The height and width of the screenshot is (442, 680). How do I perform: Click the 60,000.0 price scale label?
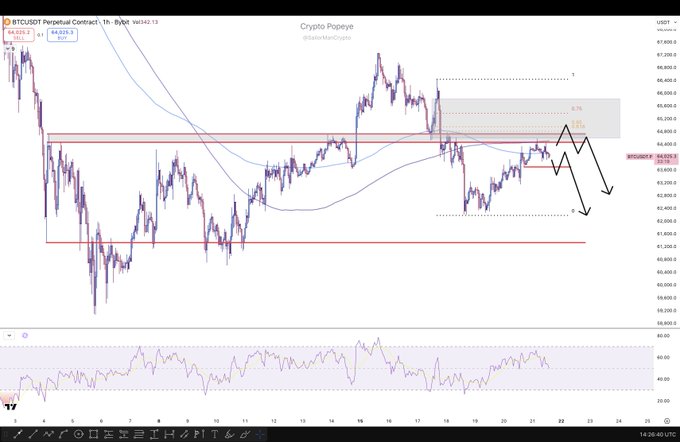click(667, 285)
